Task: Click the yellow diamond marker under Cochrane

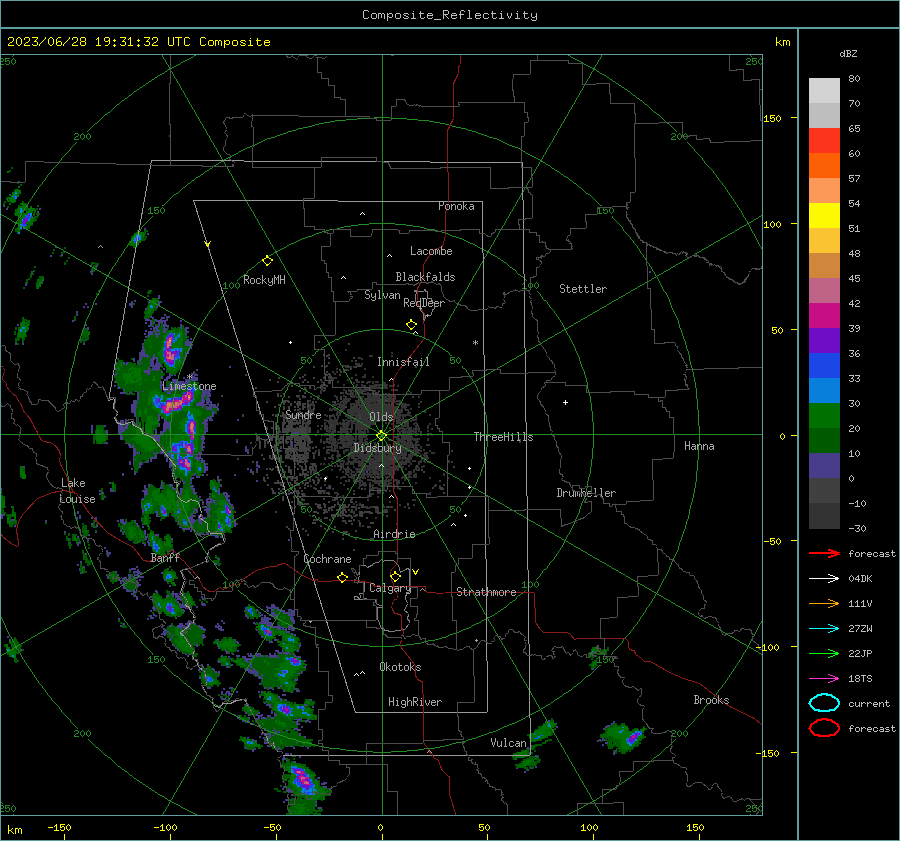Action: (342, 577)
